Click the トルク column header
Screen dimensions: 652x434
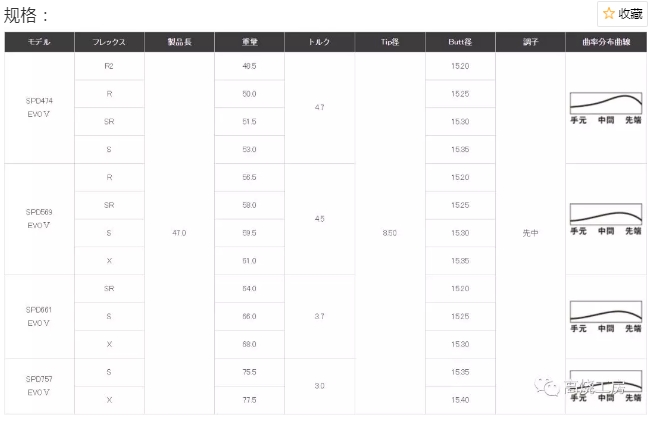[319, 43]
